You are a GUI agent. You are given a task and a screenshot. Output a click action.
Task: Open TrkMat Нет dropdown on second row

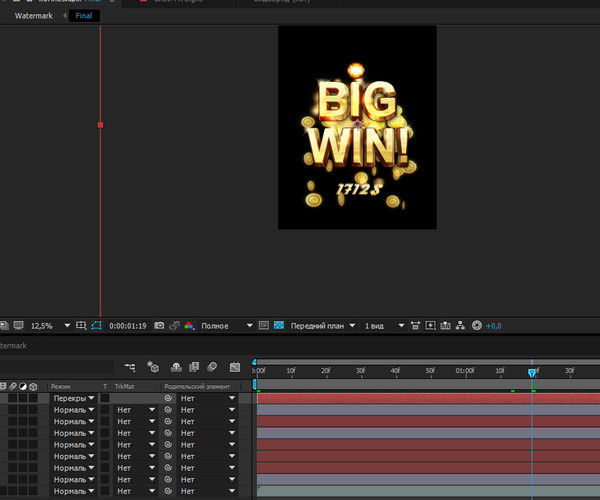pos(135,410)
